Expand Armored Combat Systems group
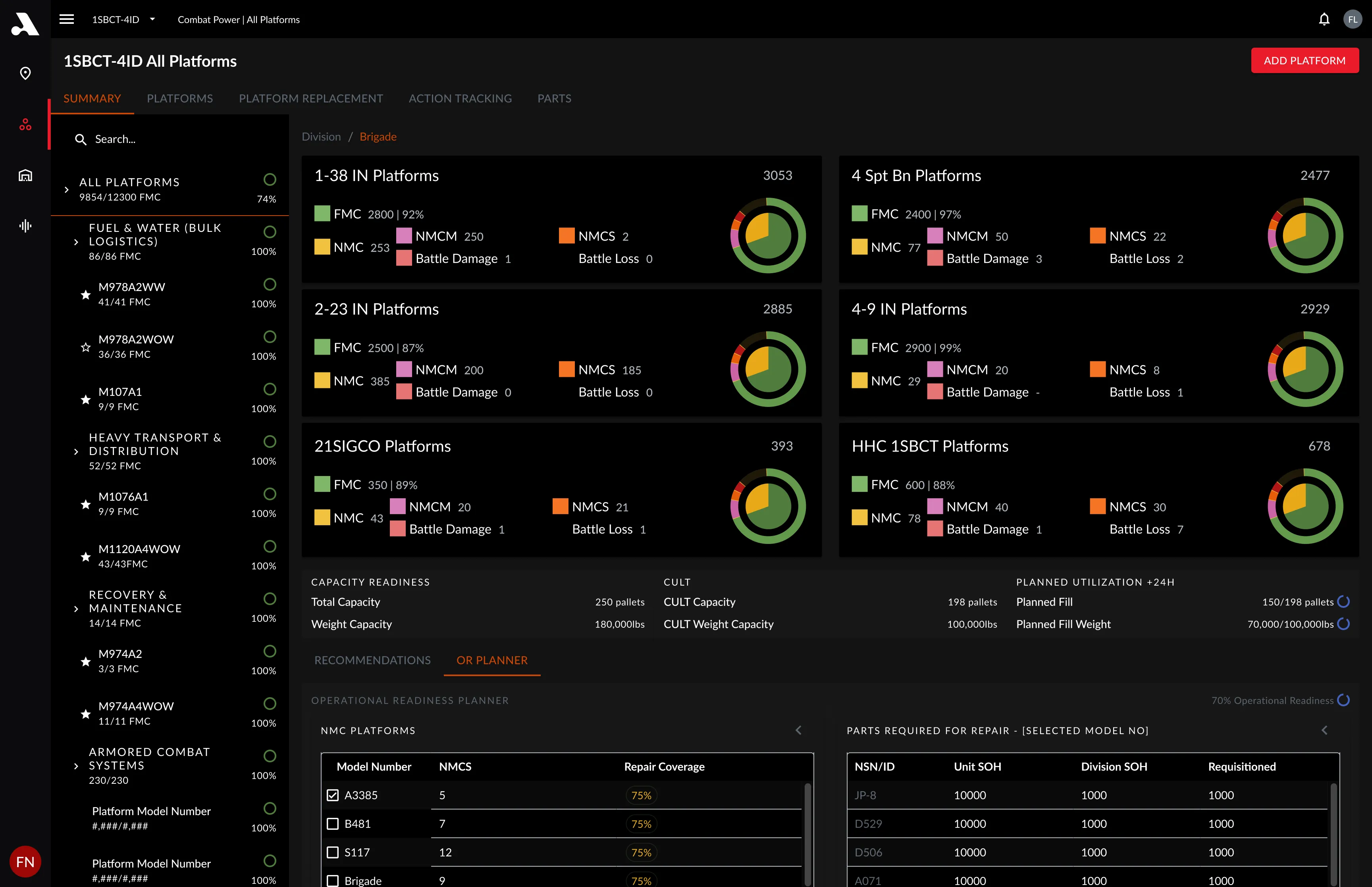The width and height of the screenshot is (1372, 887). pos(76,766)
